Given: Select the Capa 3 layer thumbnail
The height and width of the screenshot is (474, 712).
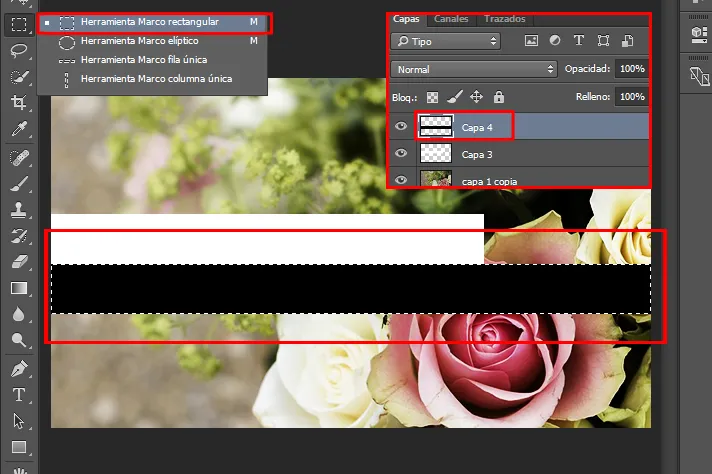Looking at the screenshot, I should coord(436,153).
